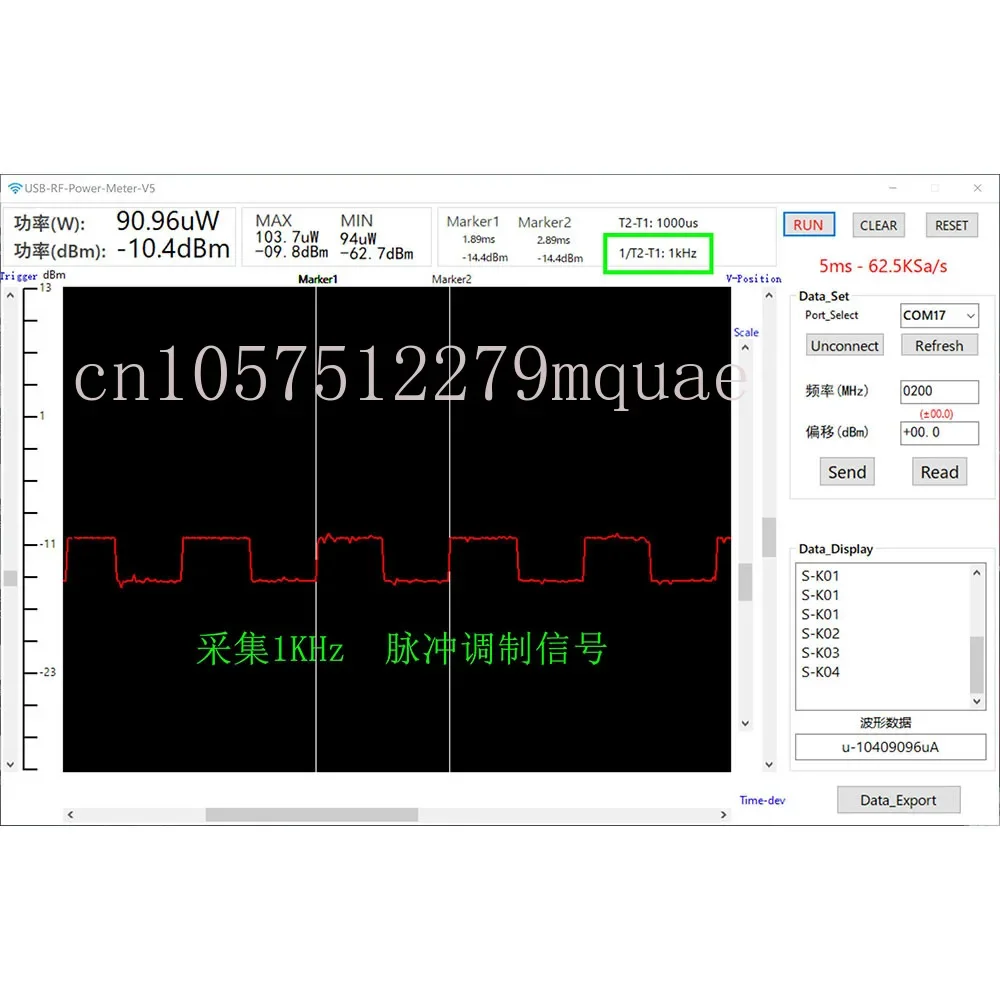This screenshot has height=1000, width=1000.
Task: Click the RUN button
Action: click(x=809, y=225)
